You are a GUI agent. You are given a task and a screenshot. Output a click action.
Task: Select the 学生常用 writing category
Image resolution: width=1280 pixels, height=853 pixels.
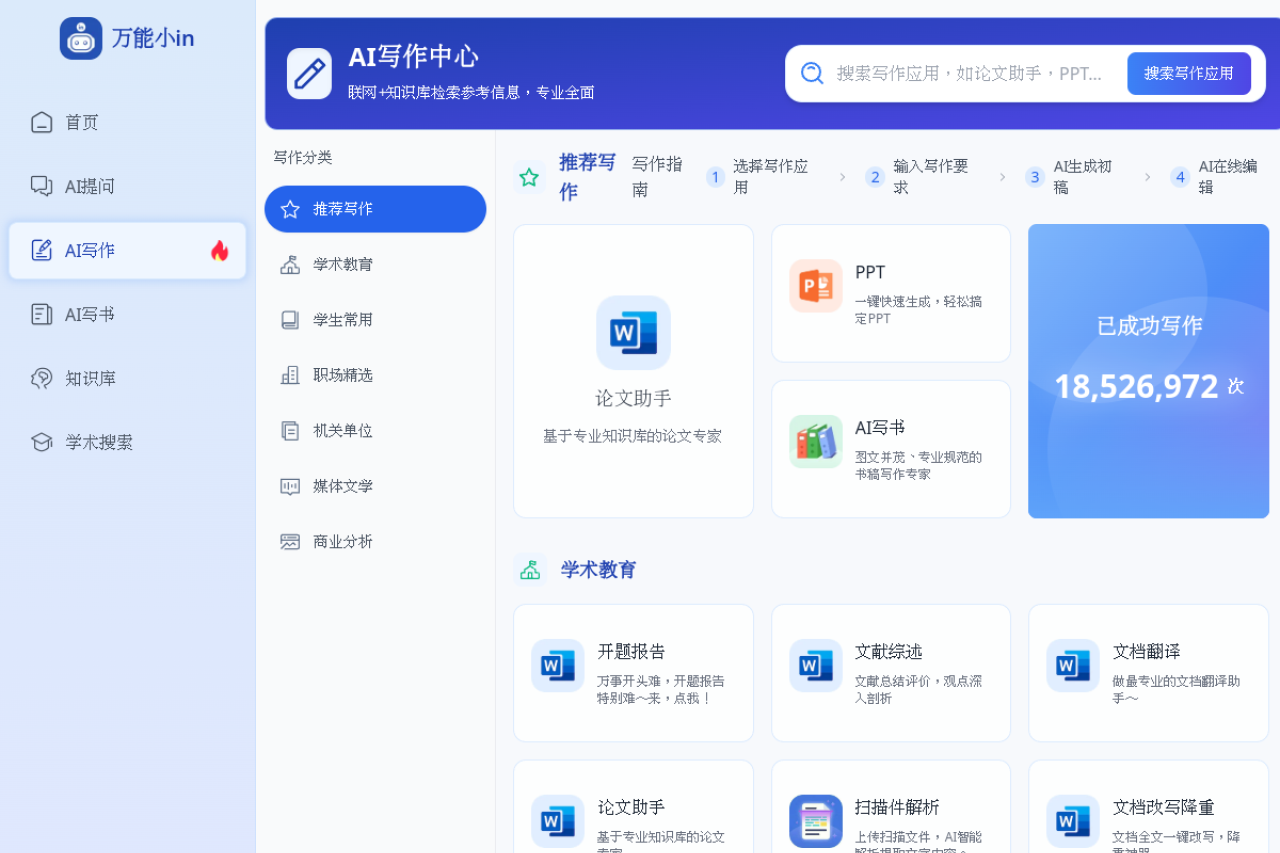[375, 320]
